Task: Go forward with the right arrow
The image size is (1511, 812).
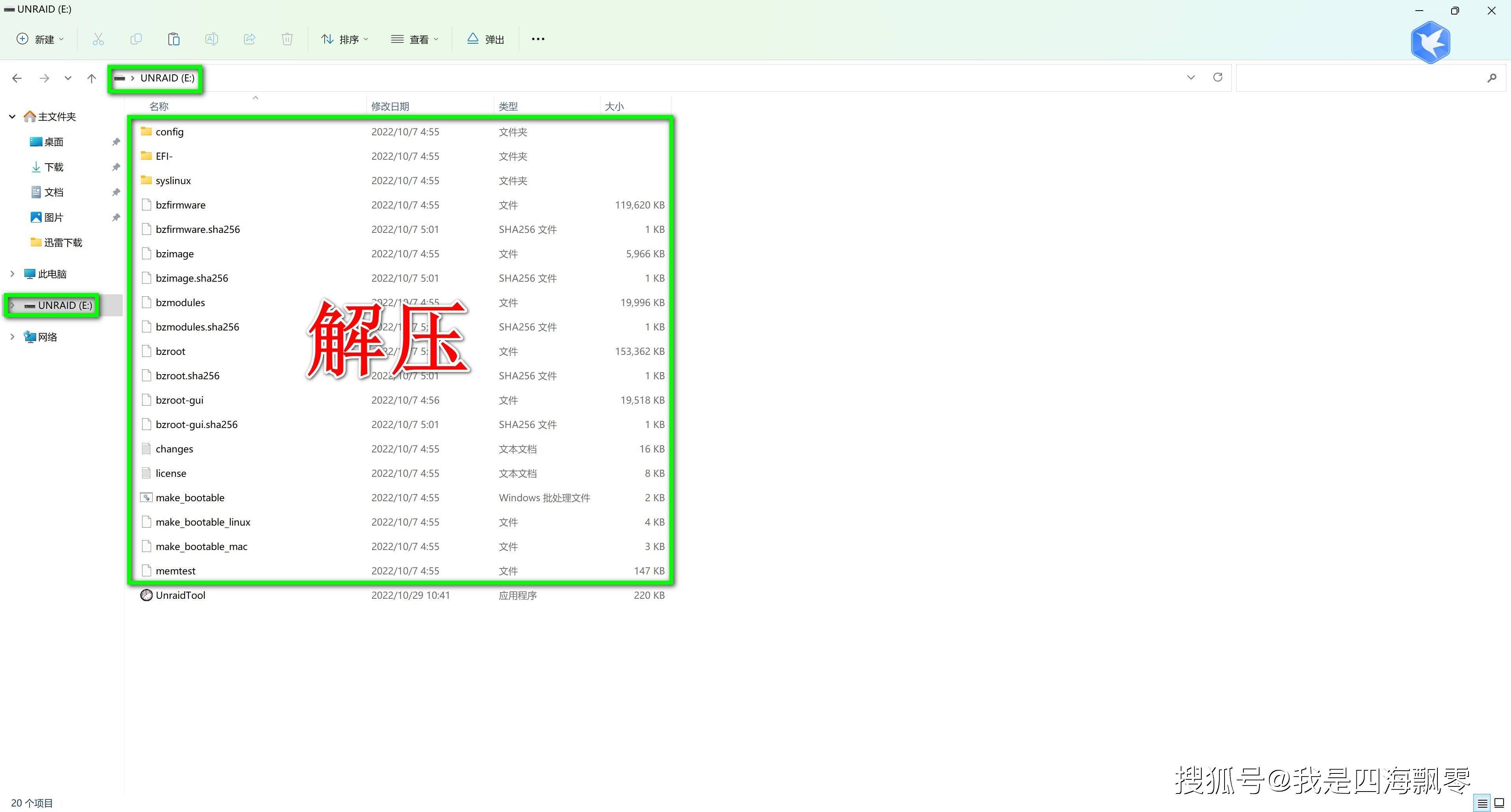Action: 44,78
